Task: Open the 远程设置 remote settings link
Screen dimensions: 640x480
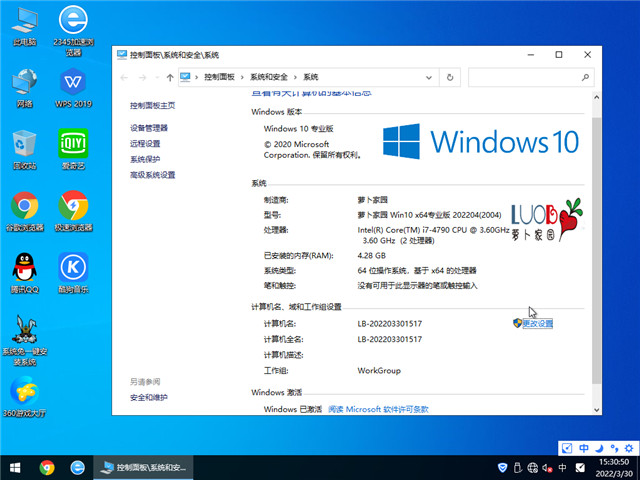Action: click(x=145, y=143)
